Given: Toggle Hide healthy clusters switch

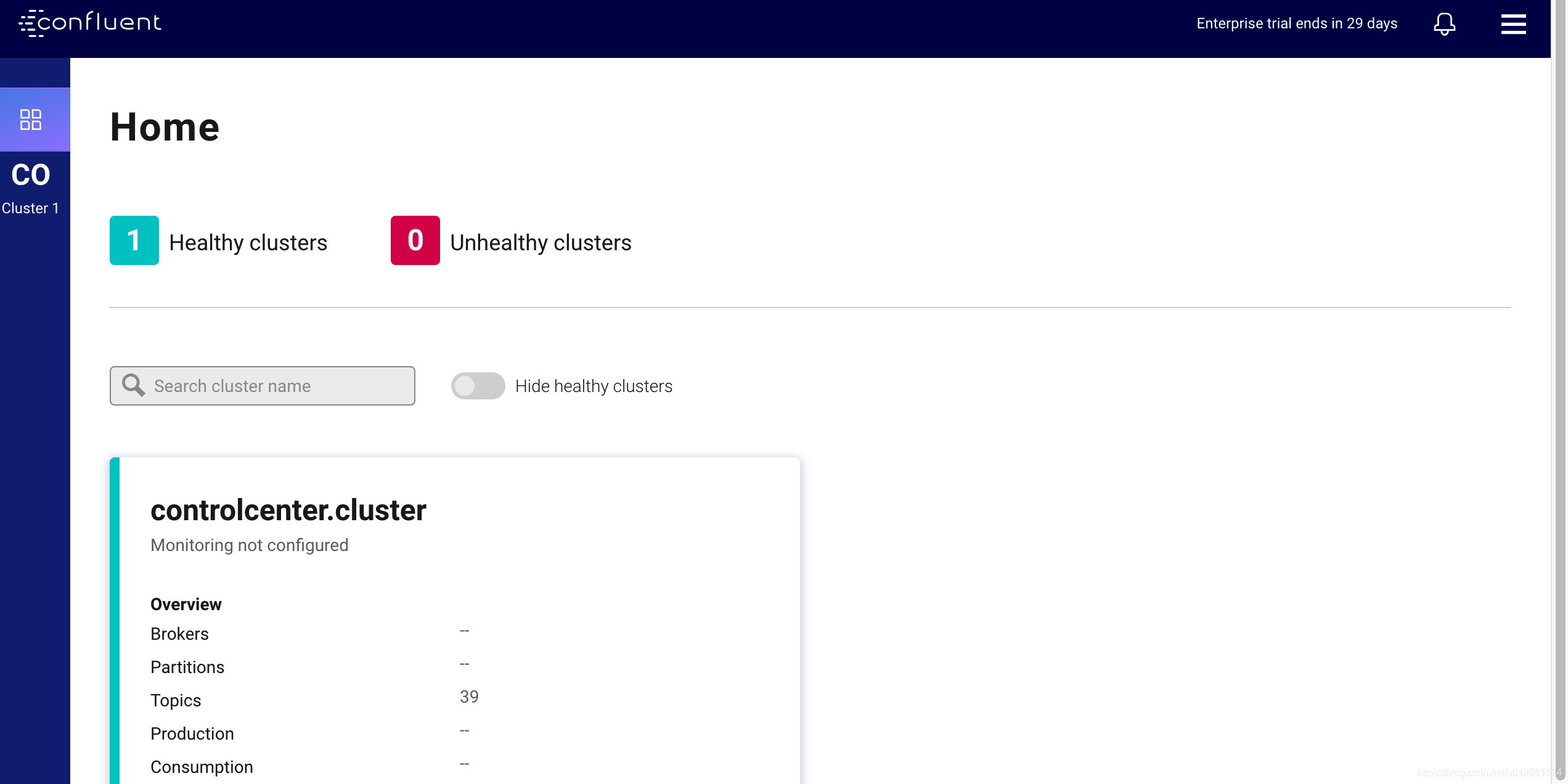Looking at the screenshot, I should point(478,386).
